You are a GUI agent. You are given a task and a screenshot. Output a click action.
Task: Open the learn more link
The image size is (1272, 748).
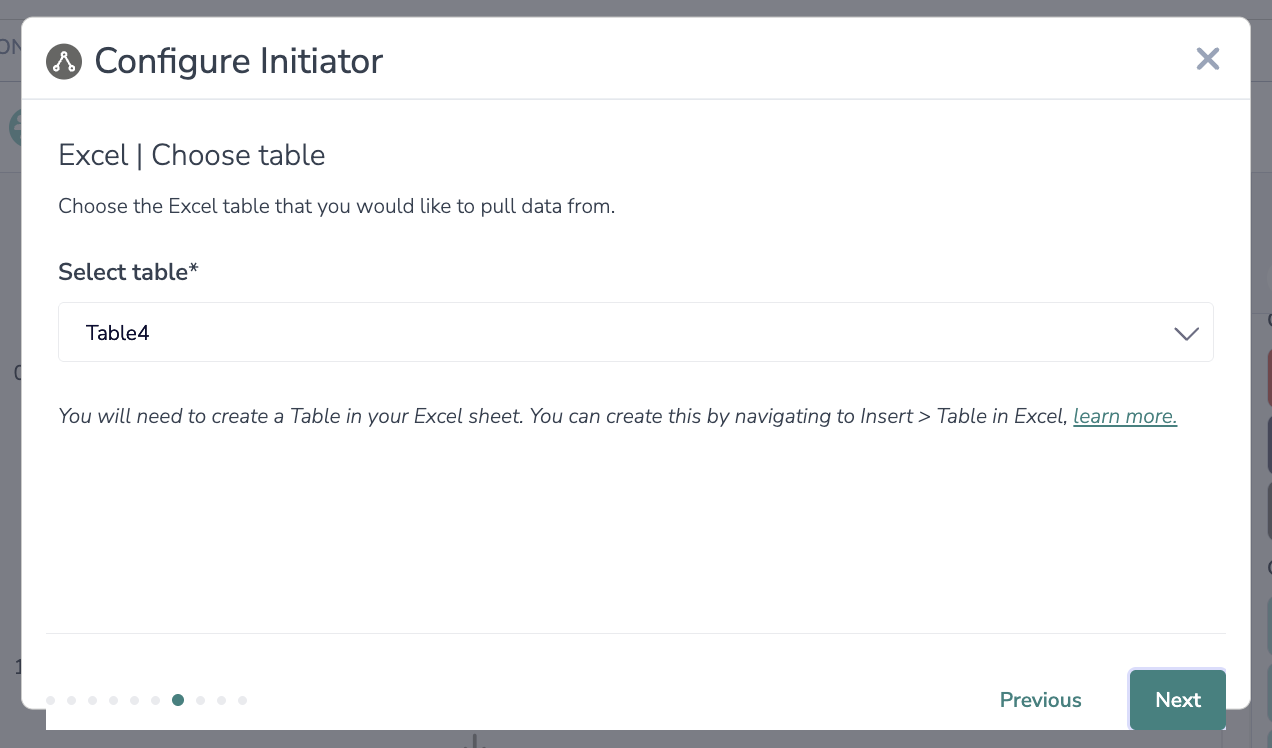(x=1125, y=416)
